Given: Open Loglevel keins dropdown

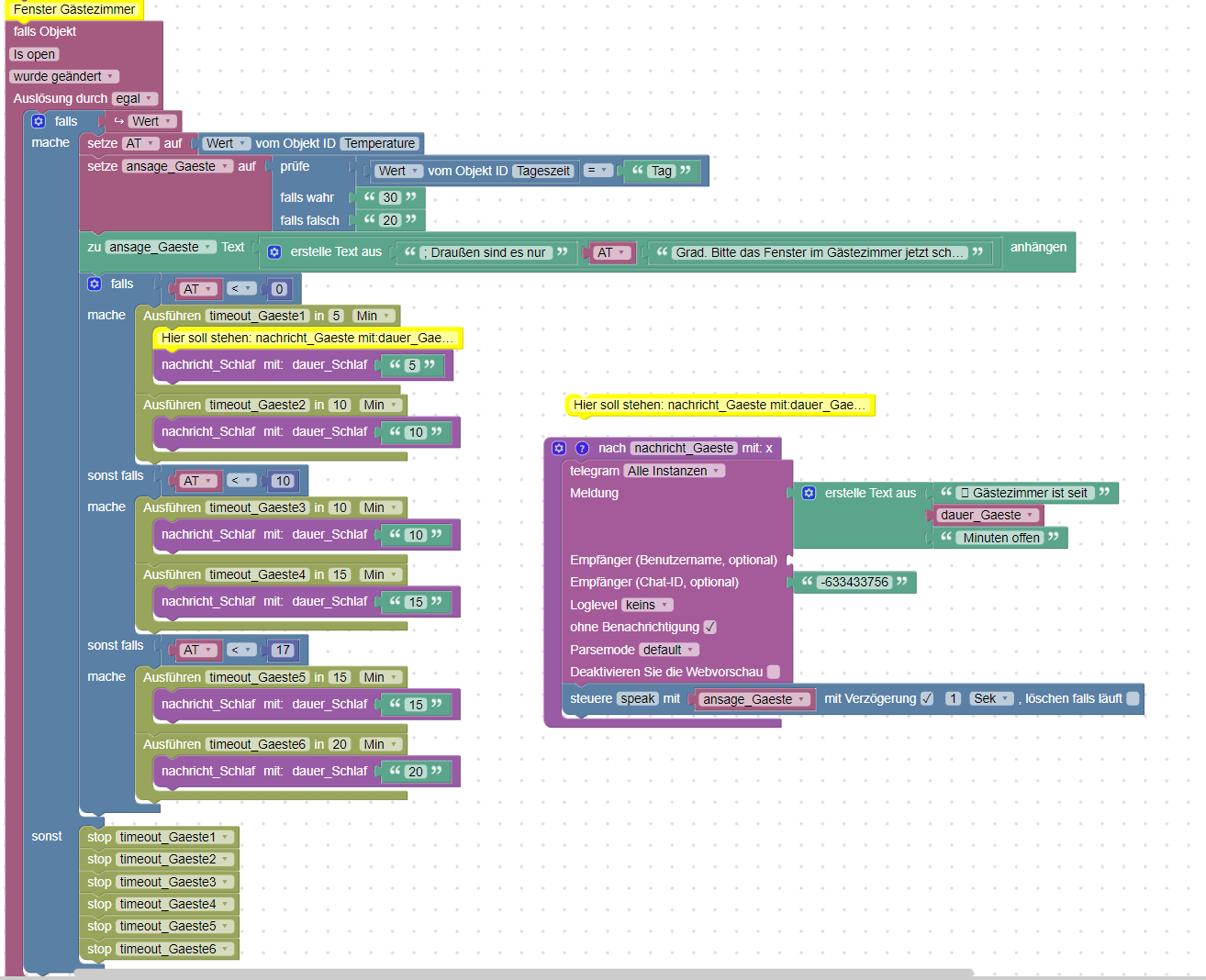Looking at the screenshot, I should pyautogui.click(x=647, y=605).
